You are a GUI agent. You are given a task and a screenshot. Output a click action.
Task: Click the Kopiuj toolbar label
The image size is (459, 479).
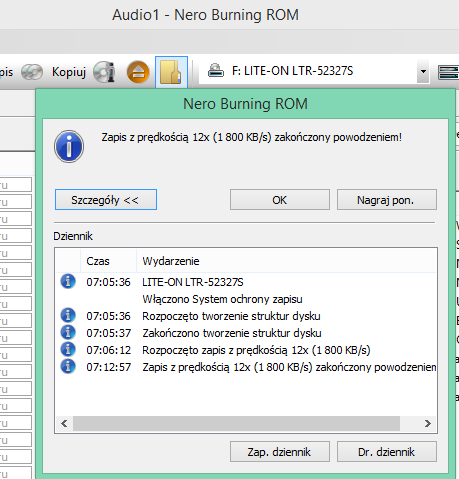[x=69, y=72]
